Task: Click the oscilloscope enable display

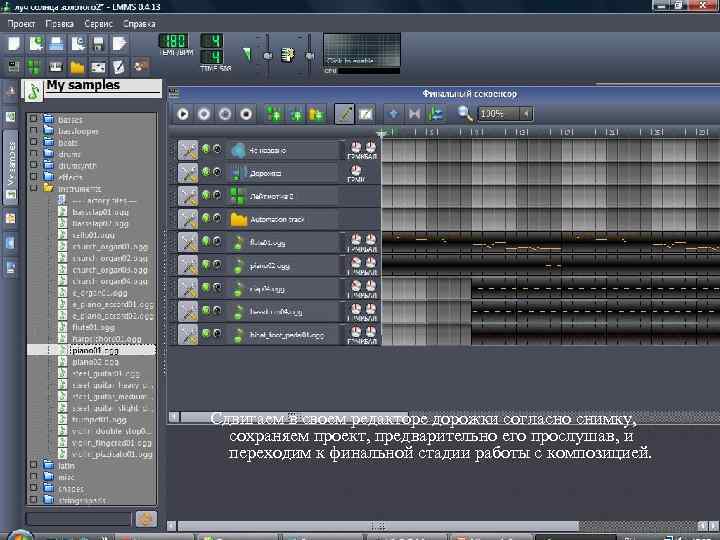Action: tap(362, 50)
